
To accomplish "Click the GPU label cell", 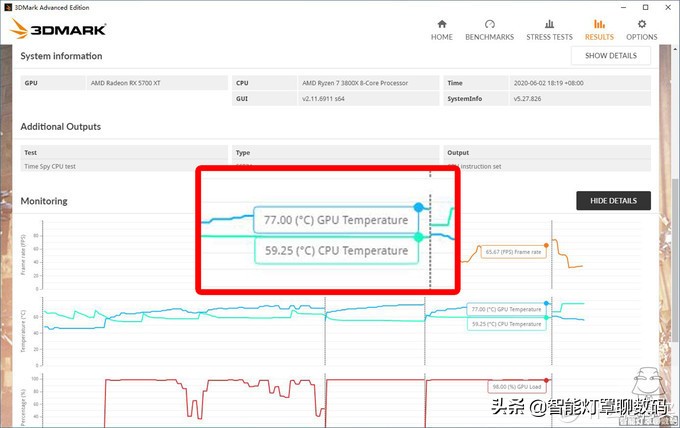I will (53, 83).
